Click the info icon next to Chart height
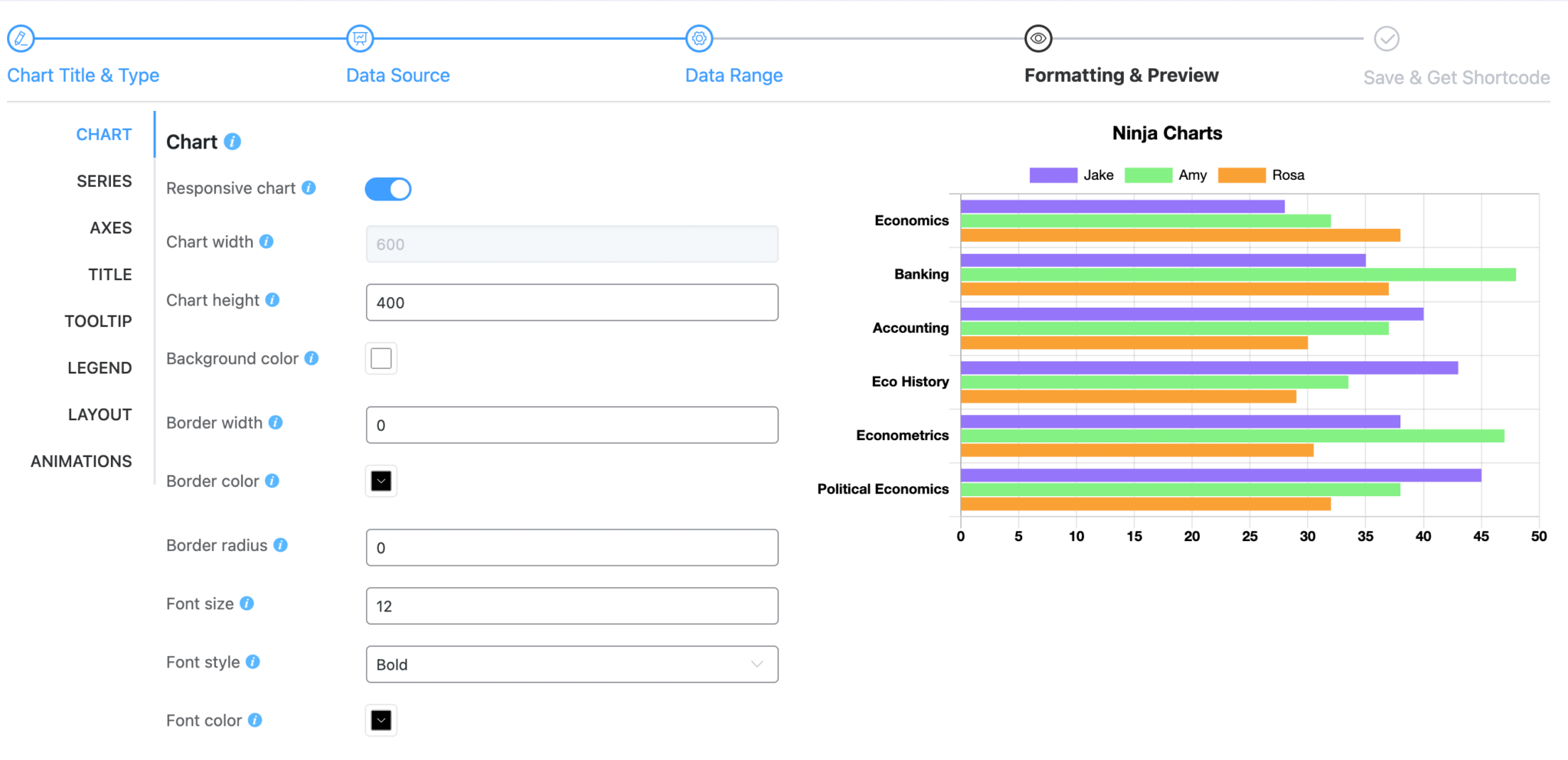The image size is (1568, 760). pyautogui.click(x=273, y=300)
